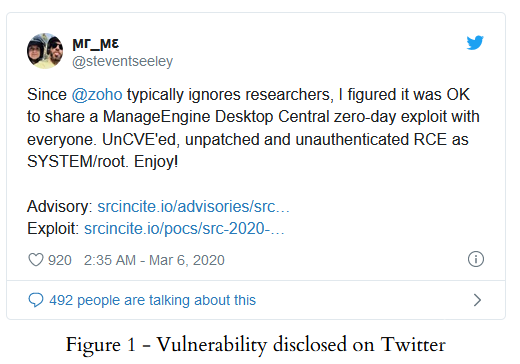This screenshot has width=520, height=364.
Task: Click the "SYSTEM/root. Enjoy!" line
Action: pos(102,162)
